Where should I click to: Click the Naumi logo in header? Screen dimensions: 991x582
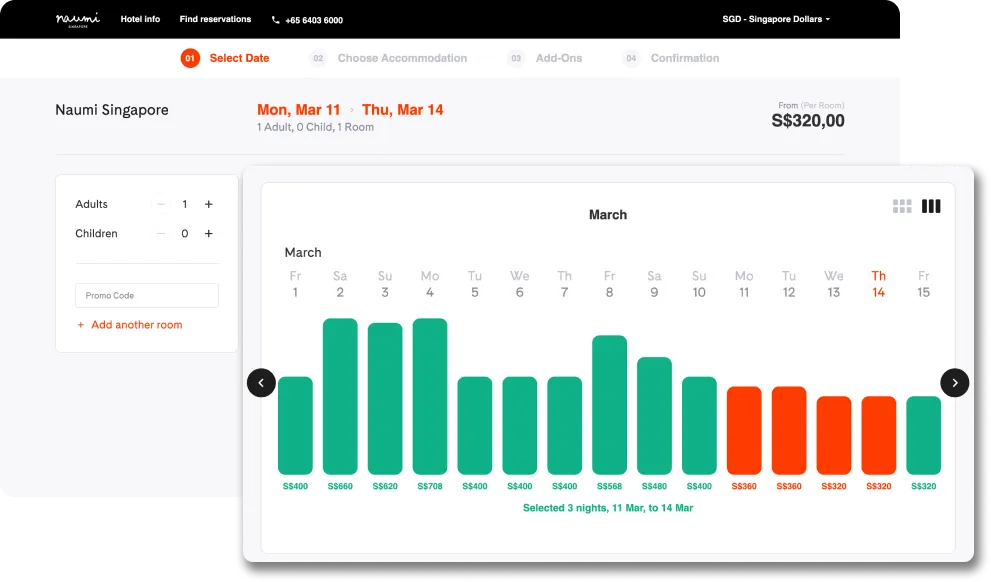[x=78, y=20]
